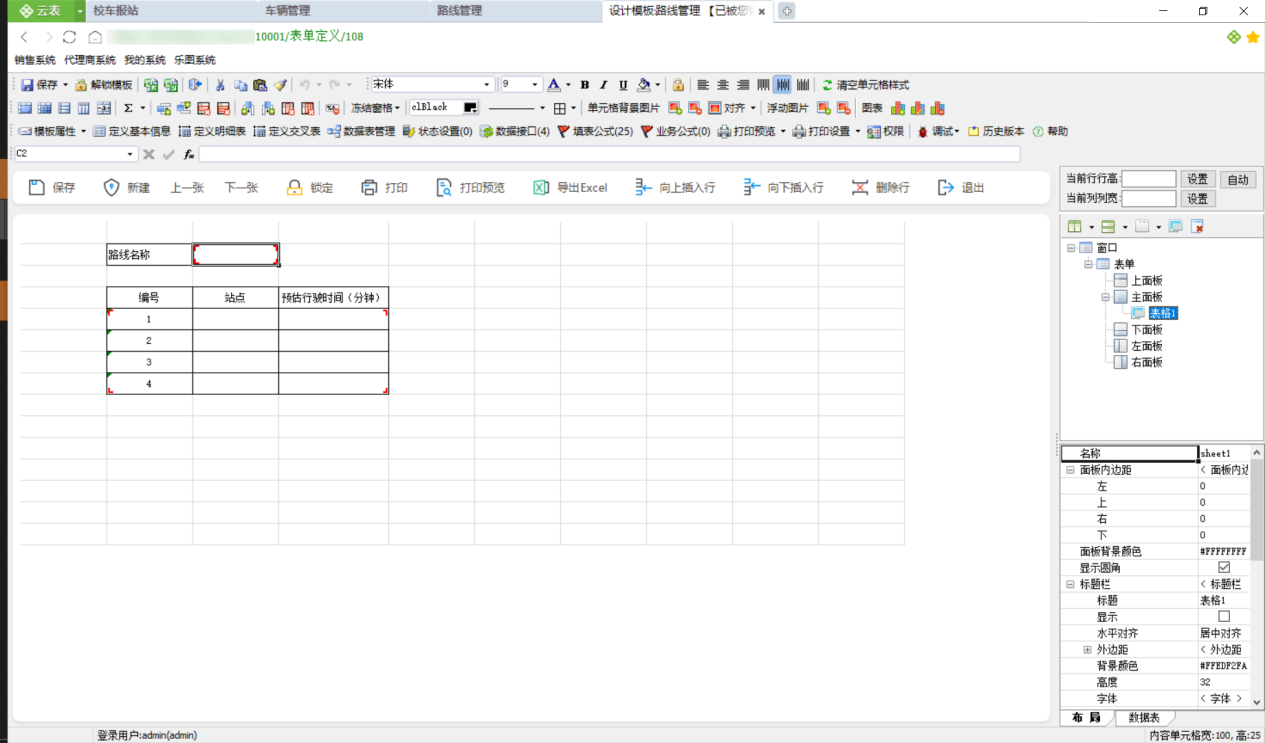Open 定义基本信息 from the toolbar
This screenshot has width=1265, height=743.
coord(132,131)
